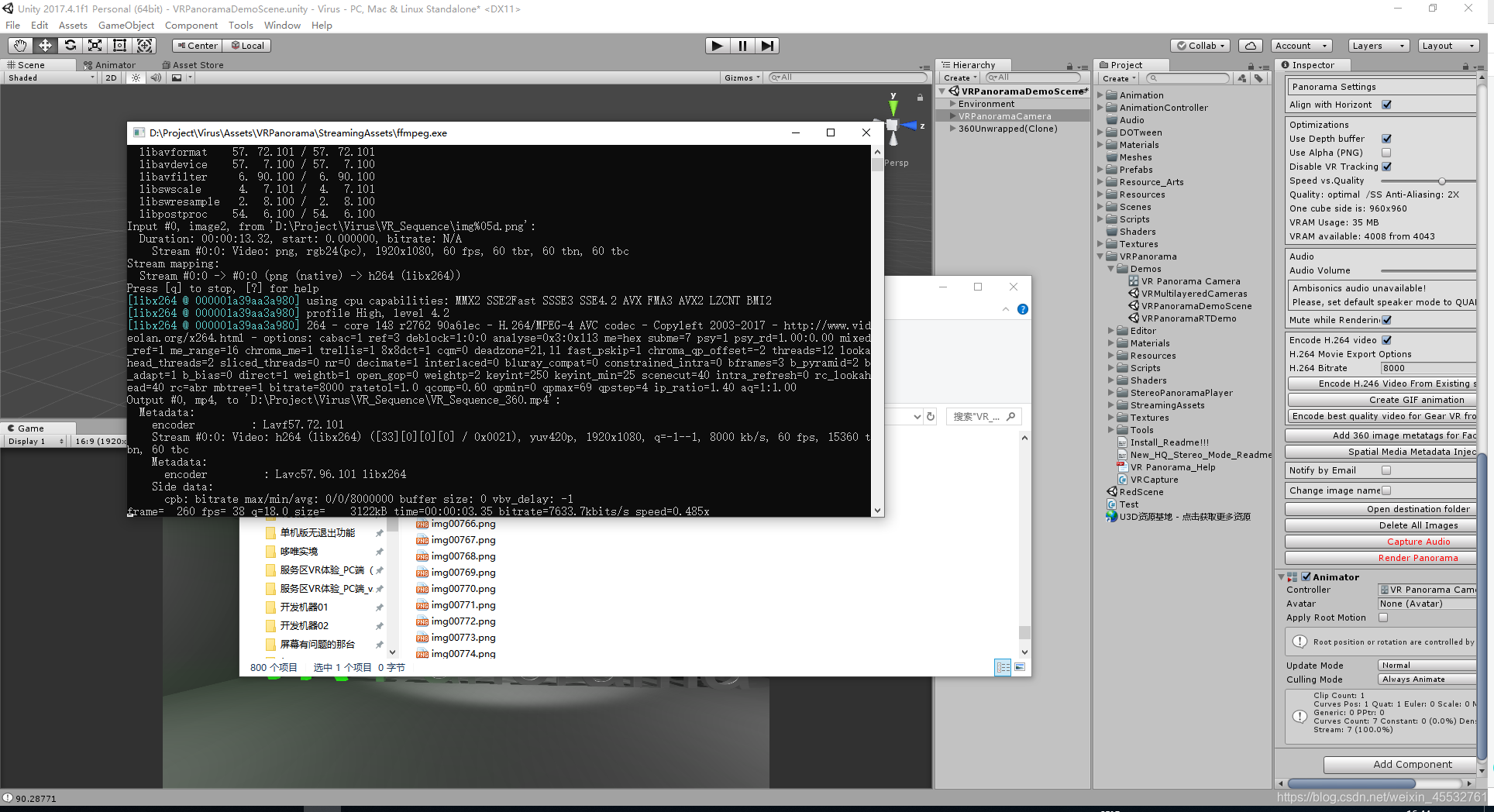Open the Account dropdown
The width and height of the screenshot is (1494, 812).
coord(1301,46)
